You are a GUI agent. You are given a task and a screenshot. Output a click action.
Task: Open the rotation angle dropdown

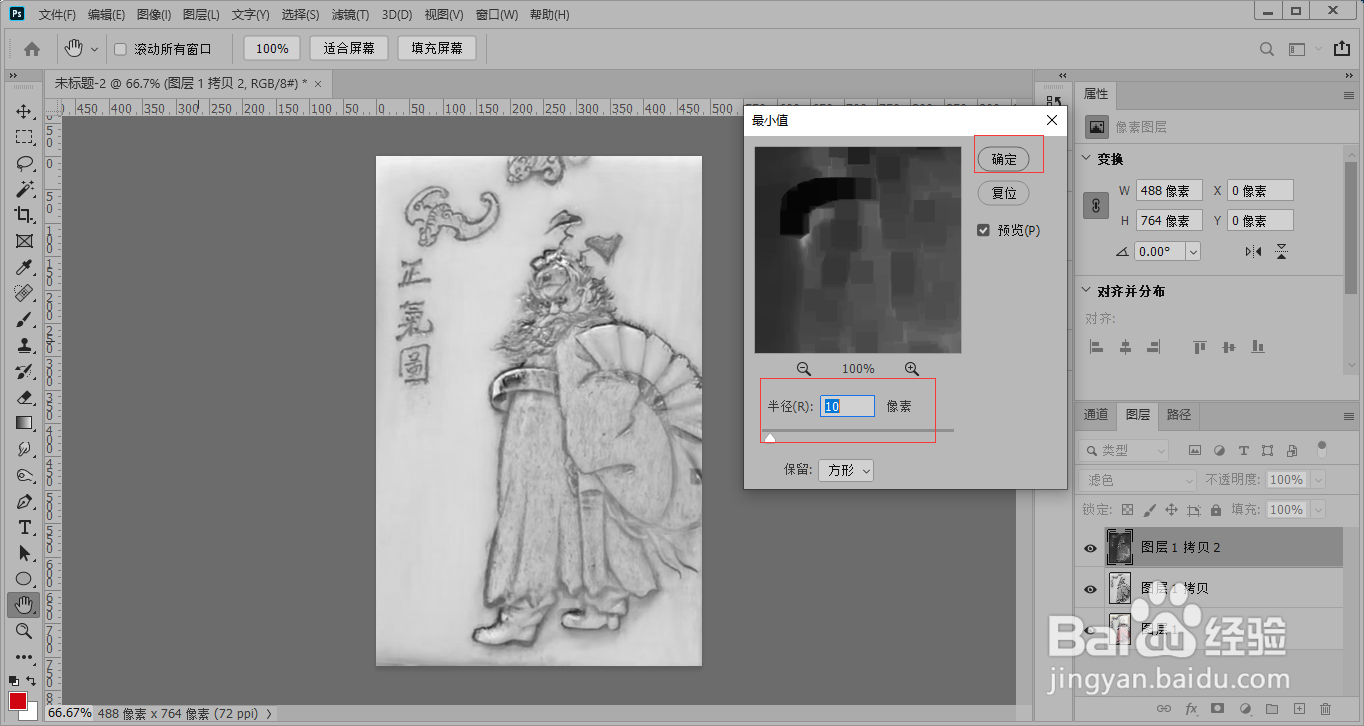[x=1192, y=252]
